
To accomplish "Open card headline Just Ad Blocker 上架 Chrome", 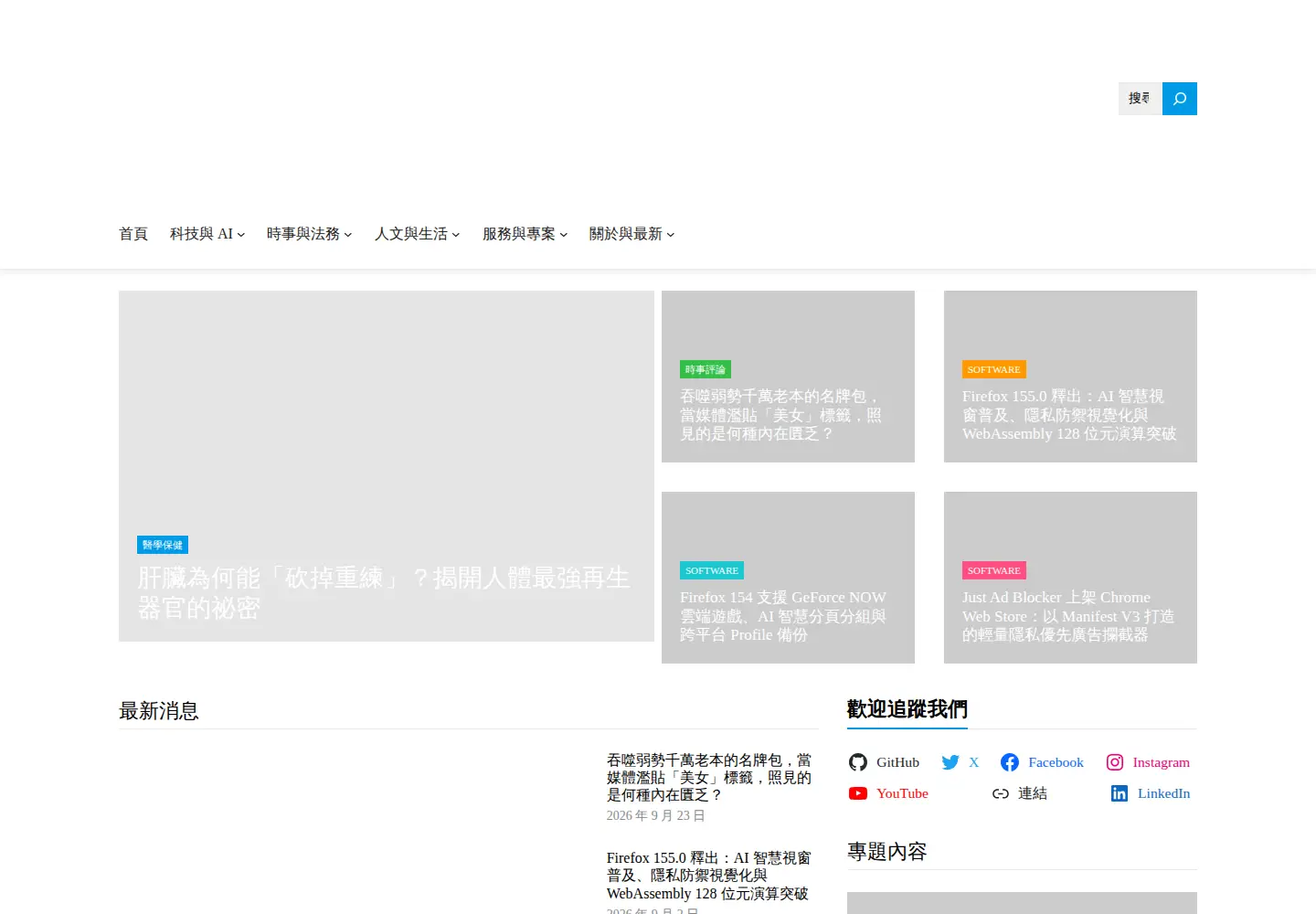I will pos(1068,616).
